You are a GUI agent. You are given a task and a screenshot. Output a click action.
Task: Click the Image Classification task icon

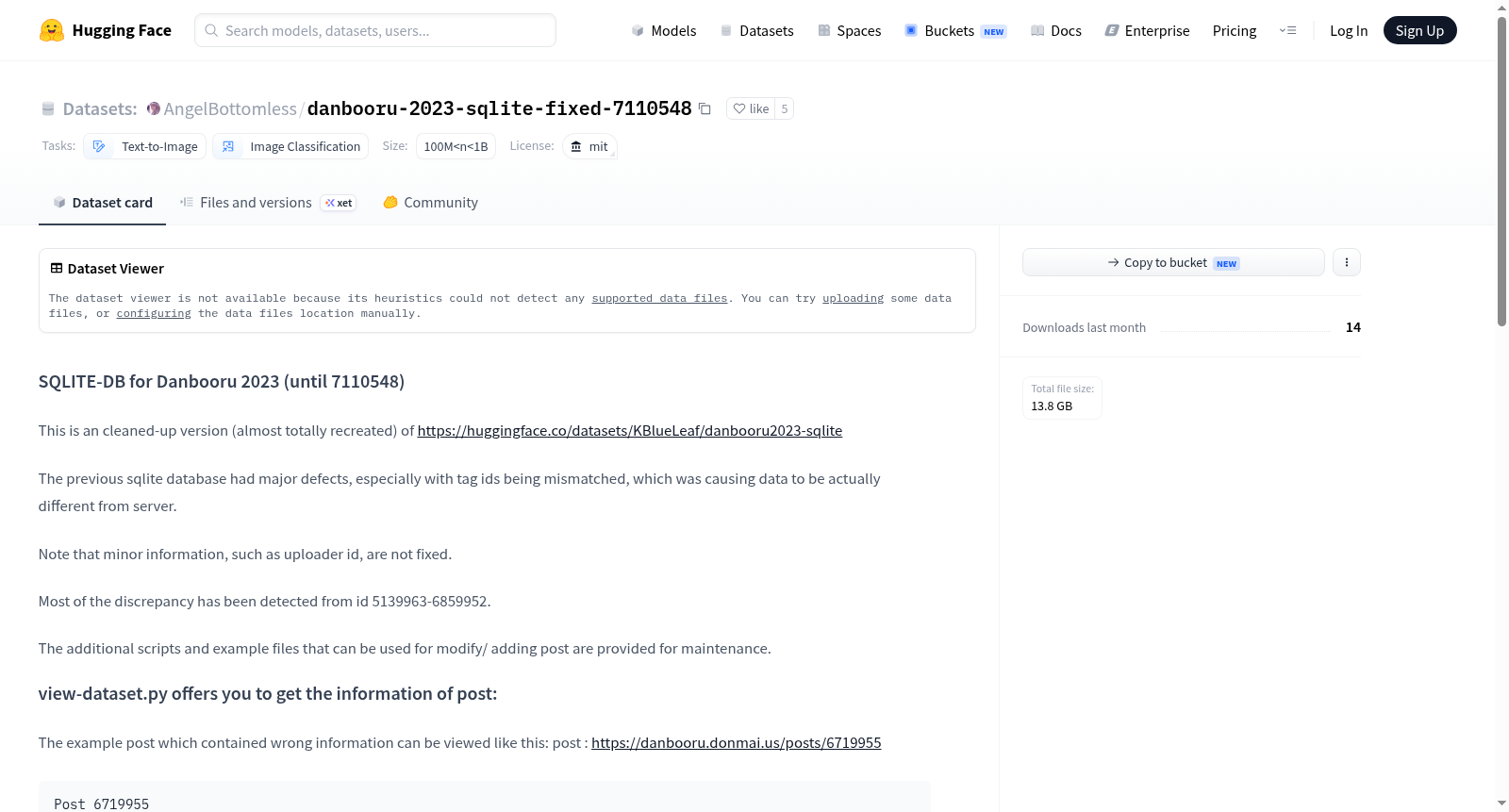[x=228, y=146]
